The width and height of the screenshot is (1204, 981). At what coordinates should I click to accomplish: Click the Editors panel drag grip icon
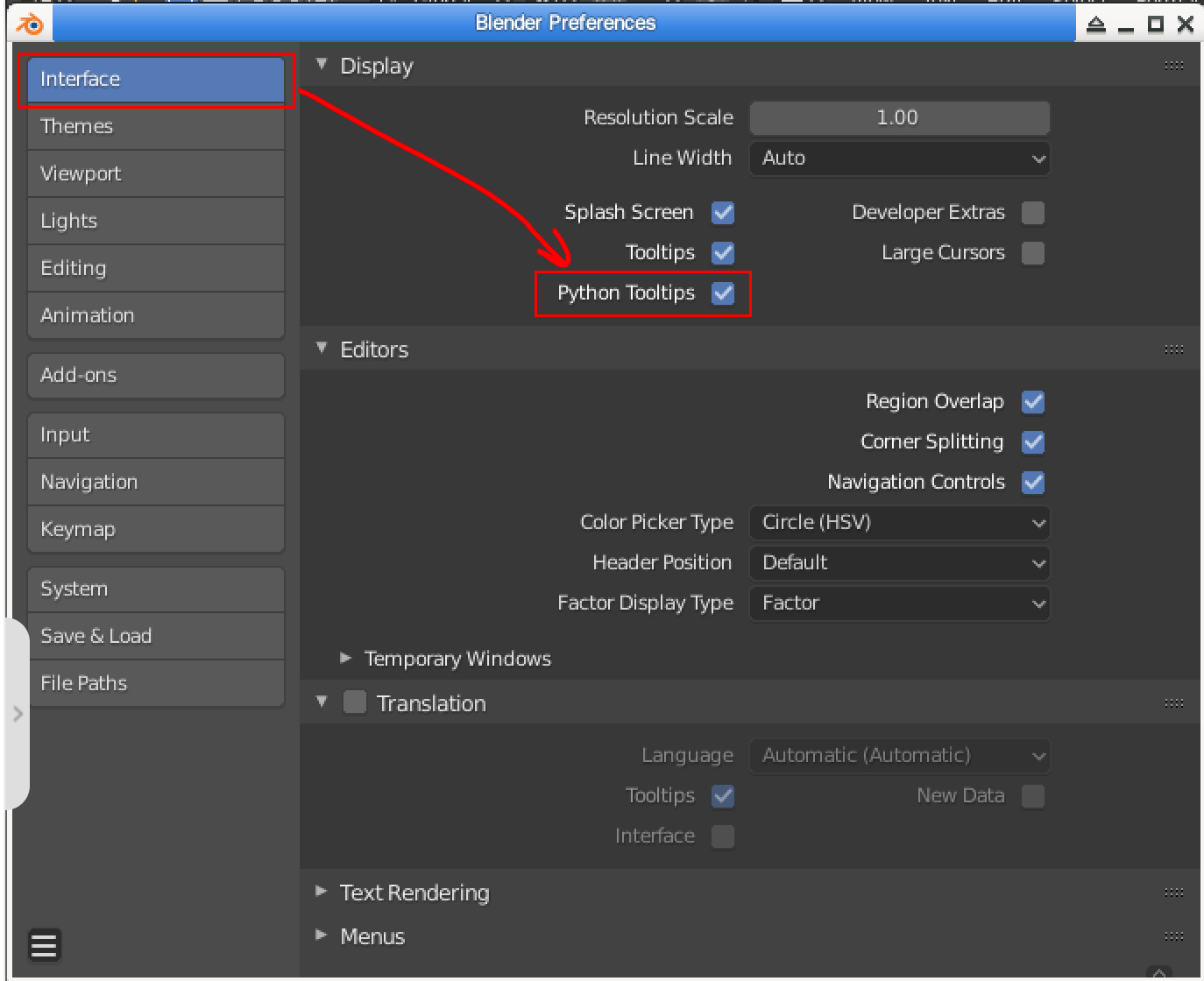pyautogui.click(x=1174, y=349)
